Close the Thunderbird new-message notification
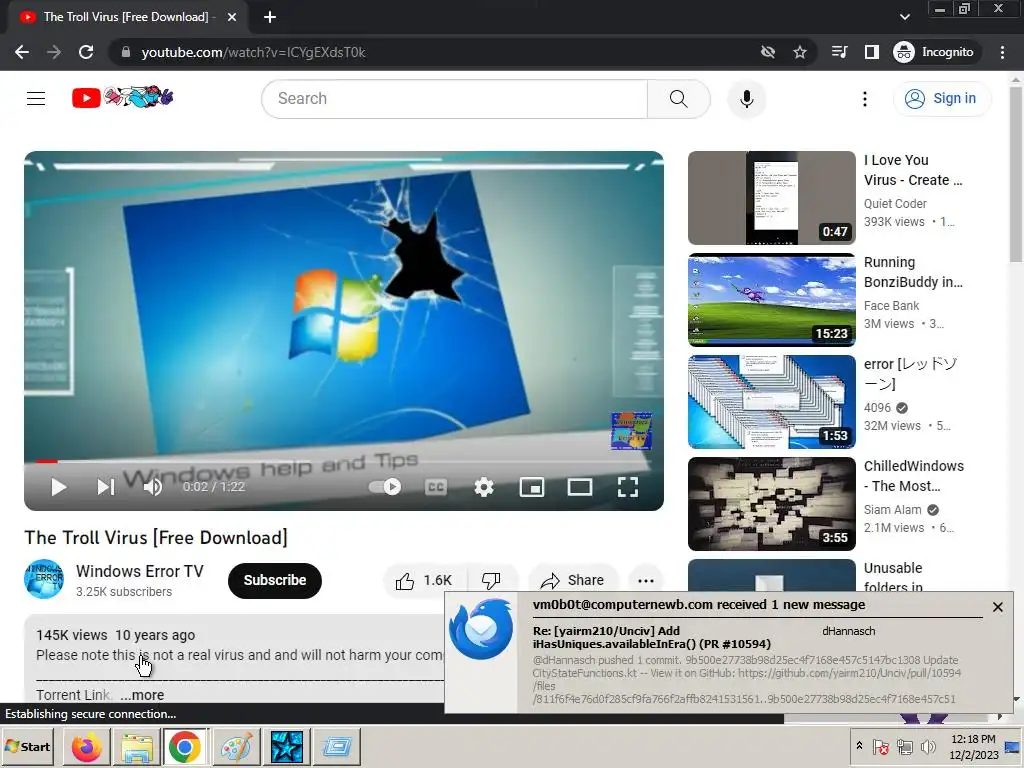Screen dimensions: 1024x768 [x=998, y=607]
